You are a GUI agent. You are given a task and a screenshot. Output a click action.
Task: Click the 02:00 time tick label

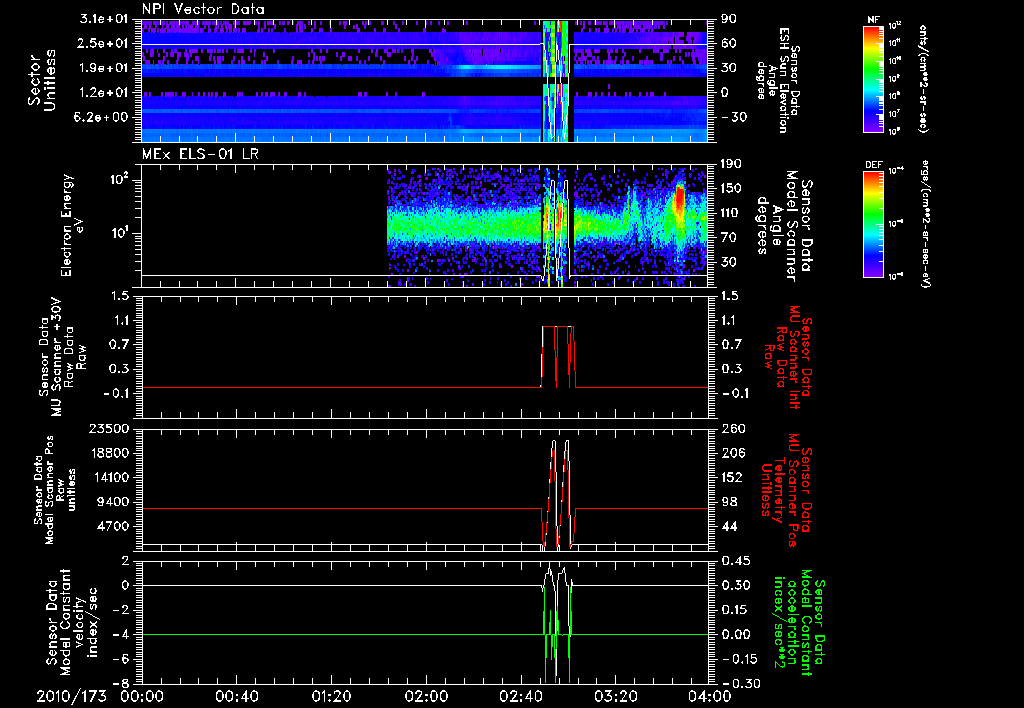coord(426,696)
